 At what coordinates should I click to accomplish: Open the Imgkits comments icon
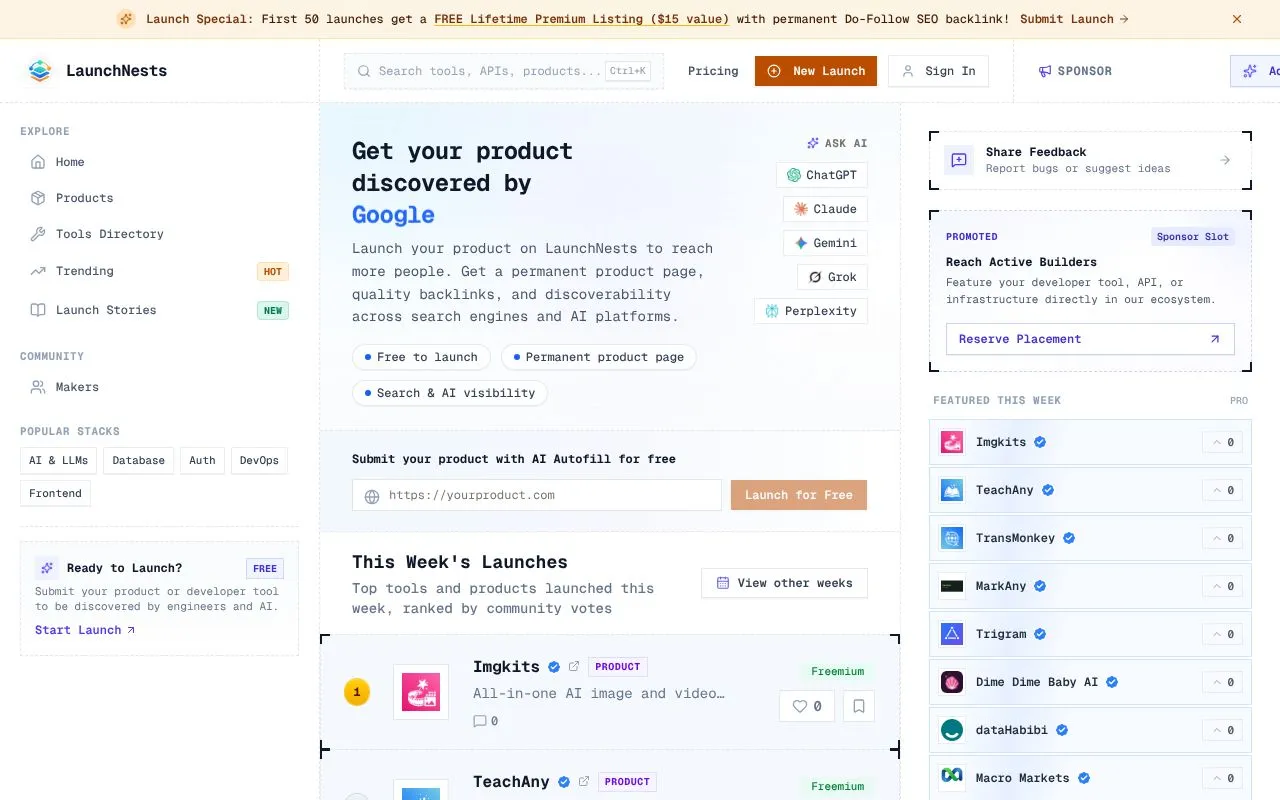coord(480,721)
